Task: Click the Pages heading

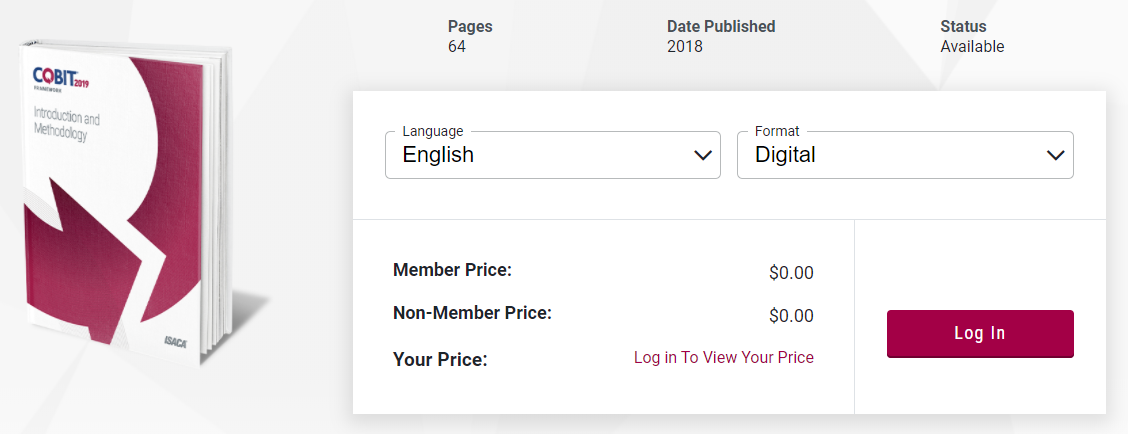Action: (x=470, y=27)
